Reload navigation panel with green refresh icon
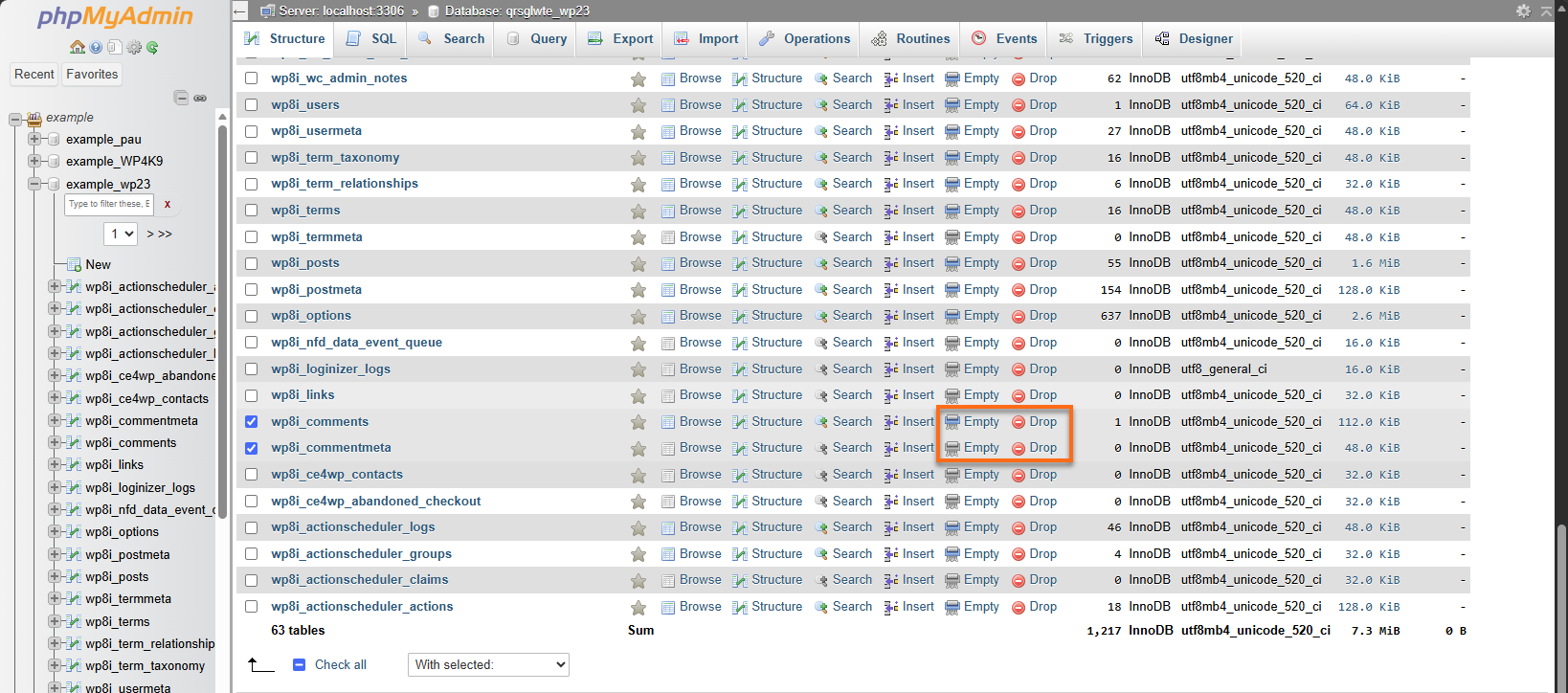 click(x=152, y=48)
